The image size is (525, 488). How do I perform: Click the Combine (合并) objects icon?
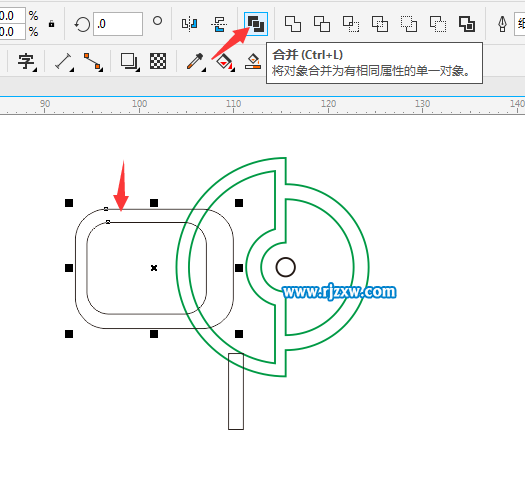pos(256,24)
